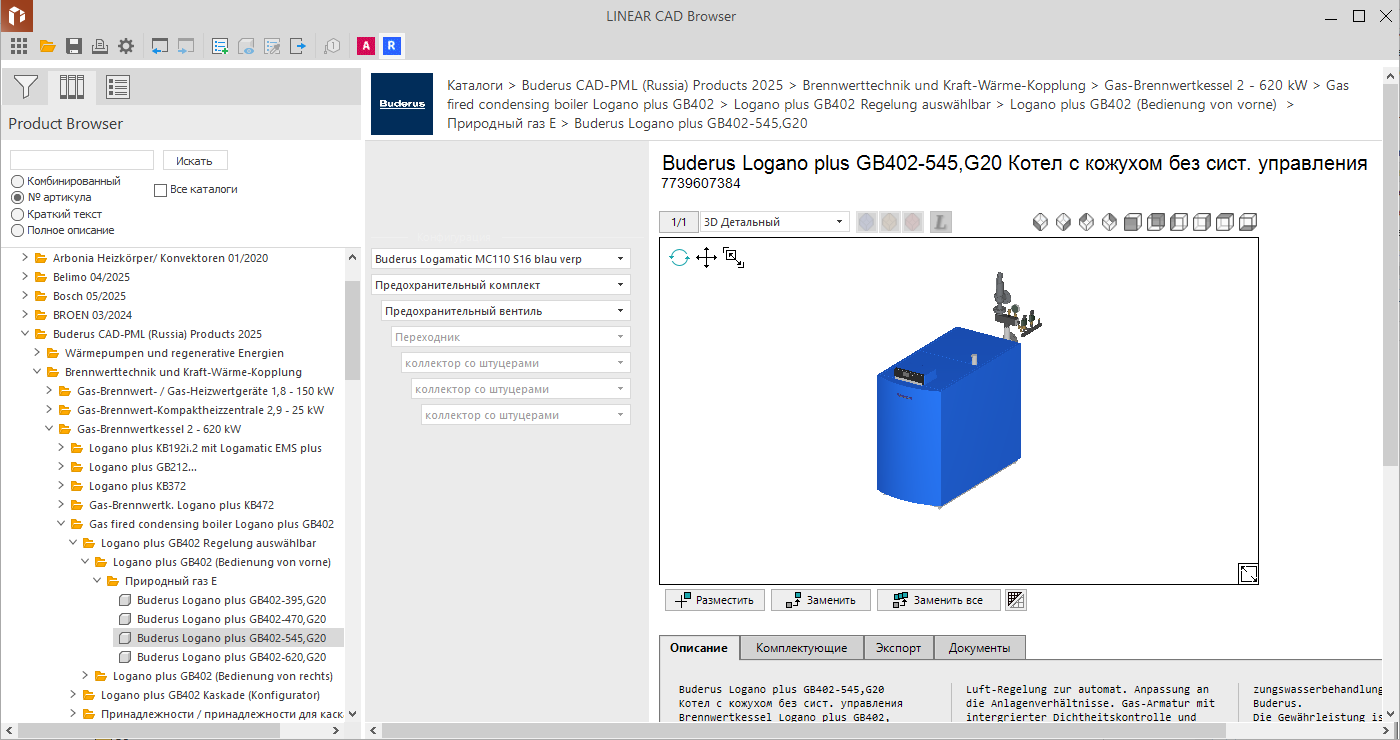This screenshot has width=1400, height=740.
Task: Select Buderus Logano plus GB402-395,G20 tree item
Action: [x=231, y=600]
